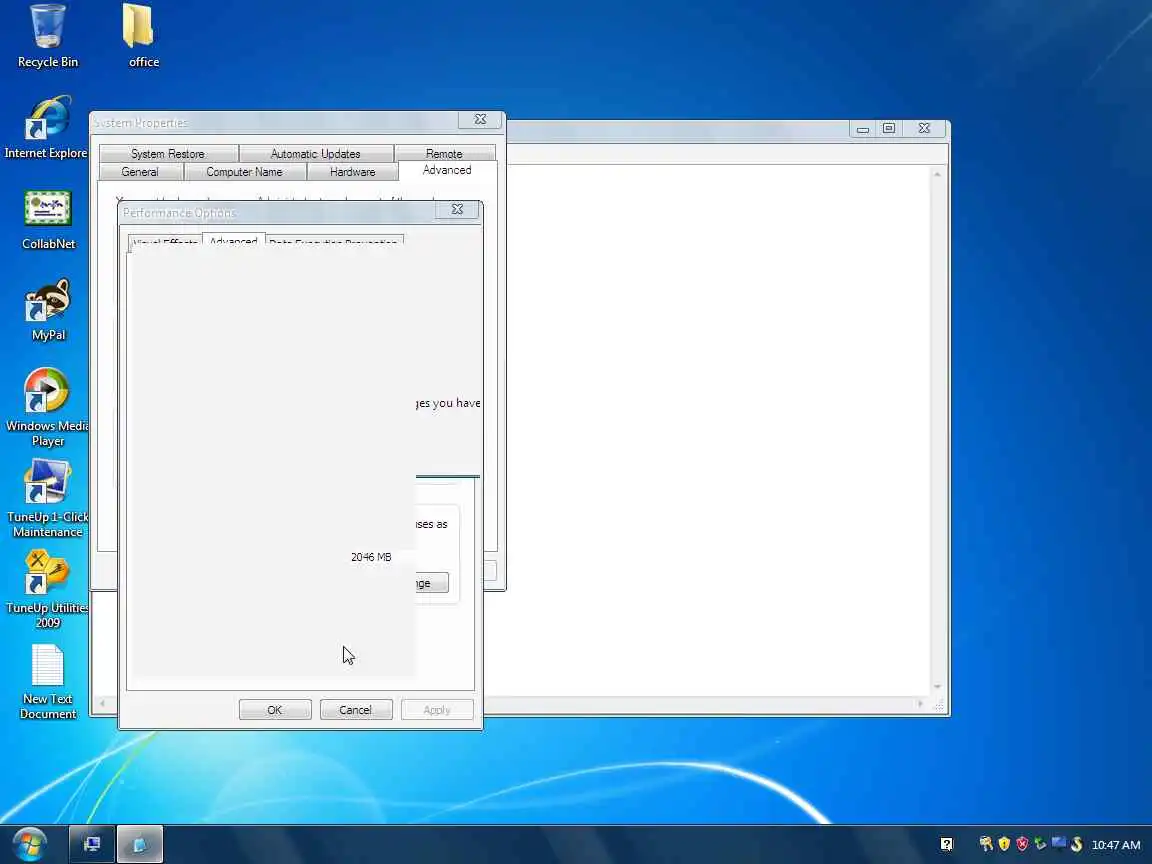Open the keys tray icon

tap(986, 844)
